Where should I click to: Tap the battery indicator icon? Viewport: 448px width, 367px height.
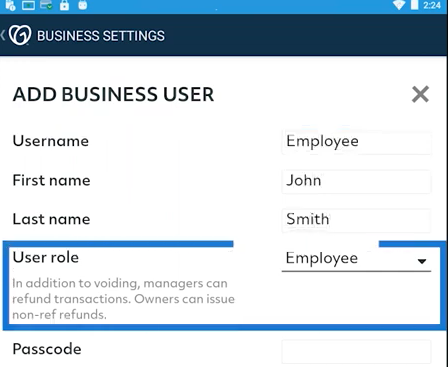(414, 5)
